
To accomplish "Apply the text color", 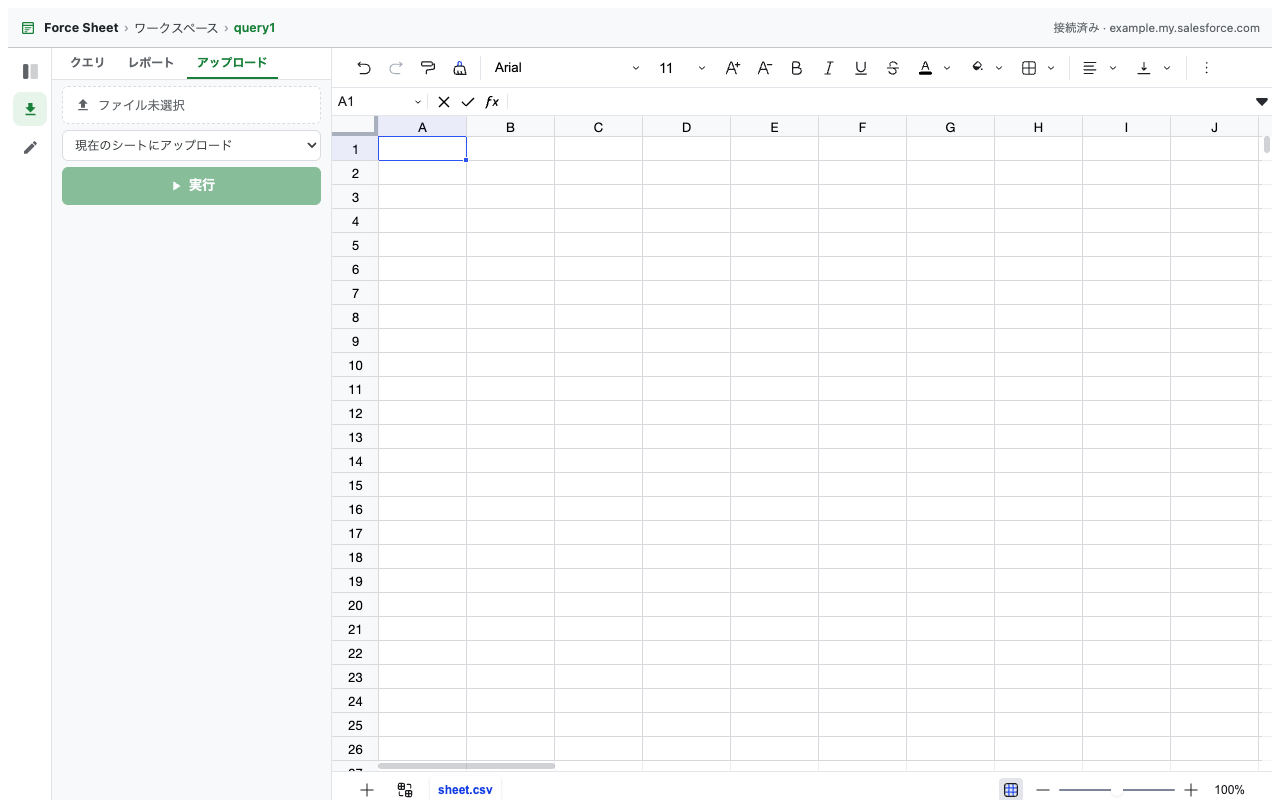I will coord(925,68).
